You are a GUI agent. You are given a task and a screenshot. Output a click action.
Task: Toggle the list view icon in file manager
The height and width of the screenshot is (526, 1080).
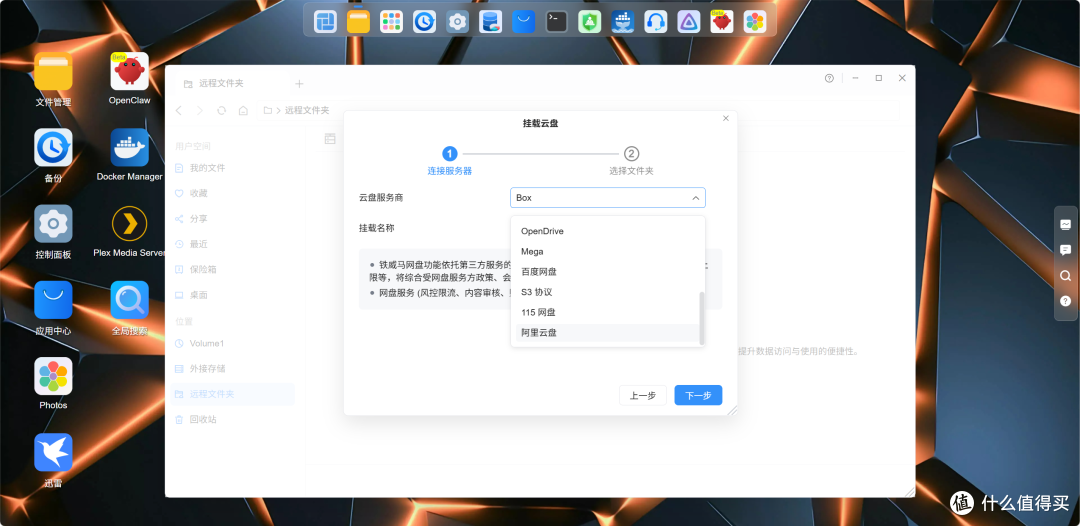click(x=330, y=138)
